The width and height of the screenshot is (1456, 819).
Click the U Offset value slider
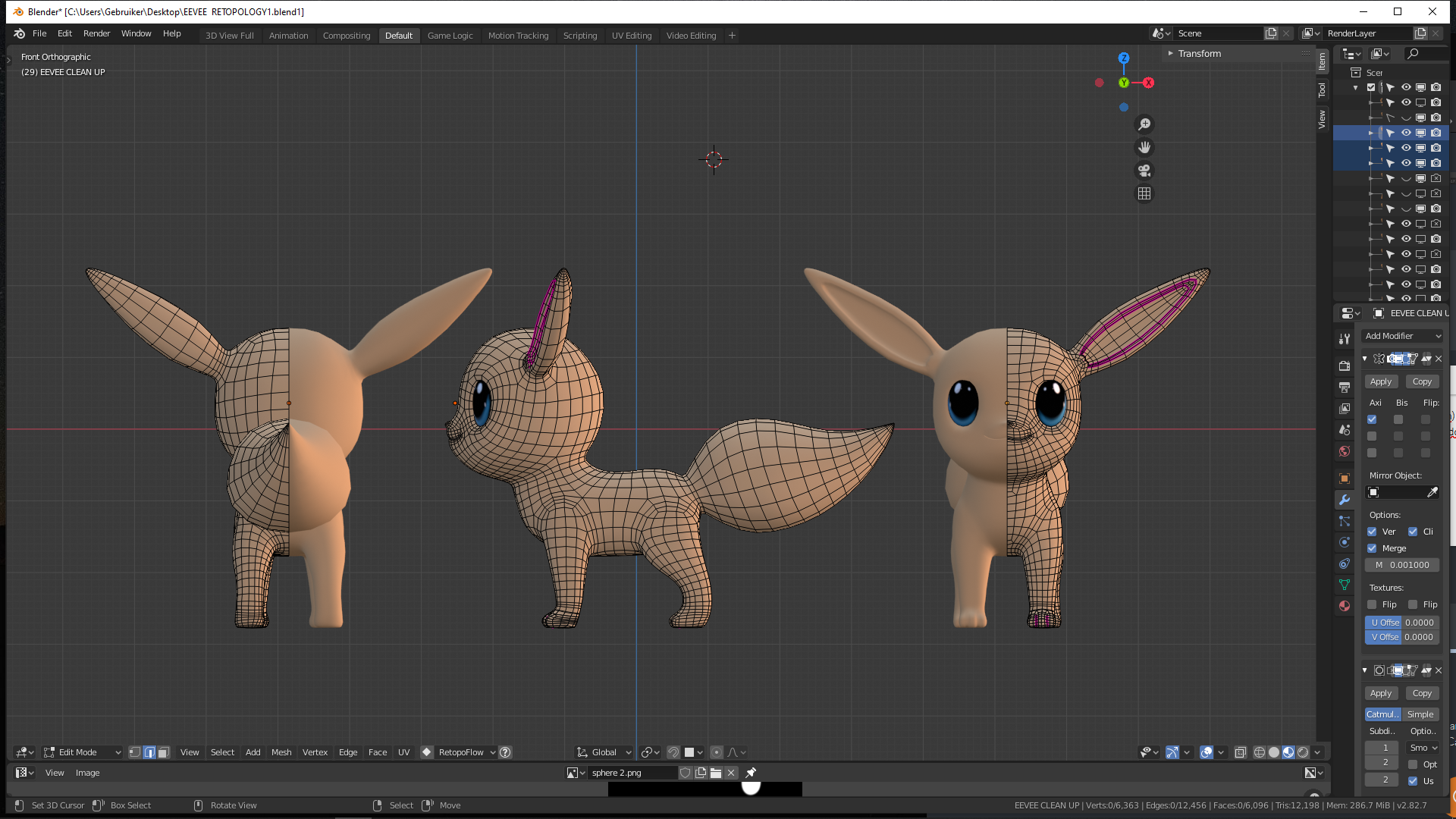tap(1402, 623)
